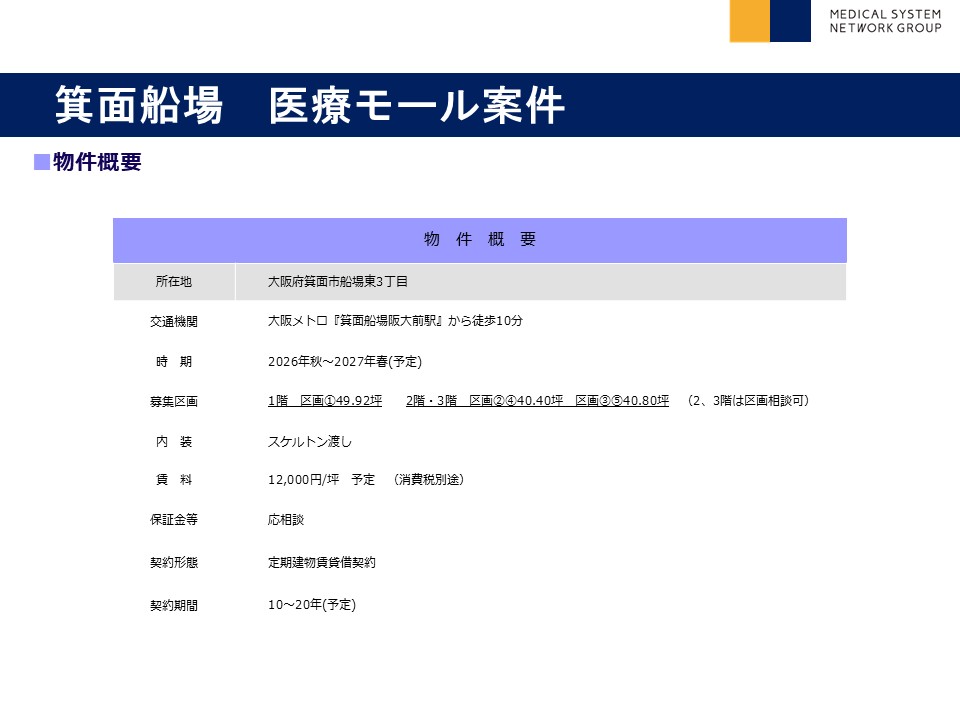Select the 契約期間 row label
This screenshot has width=960, height=720.
click(x=174, y=606)
